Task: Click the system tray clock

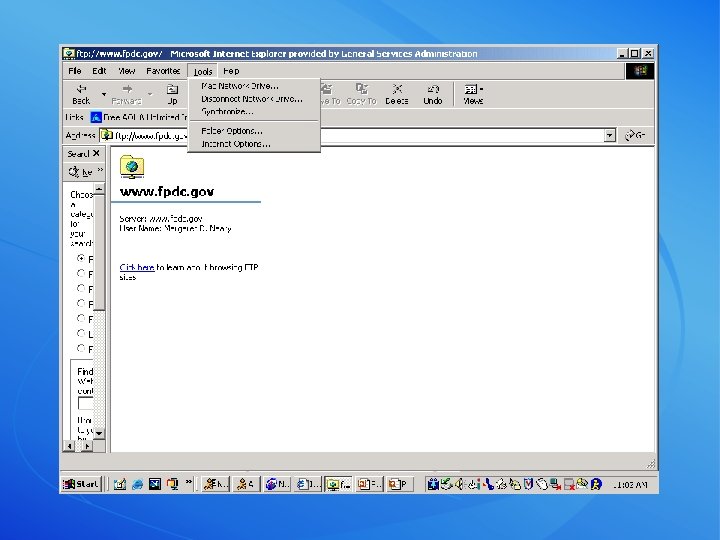Action: 630,484
